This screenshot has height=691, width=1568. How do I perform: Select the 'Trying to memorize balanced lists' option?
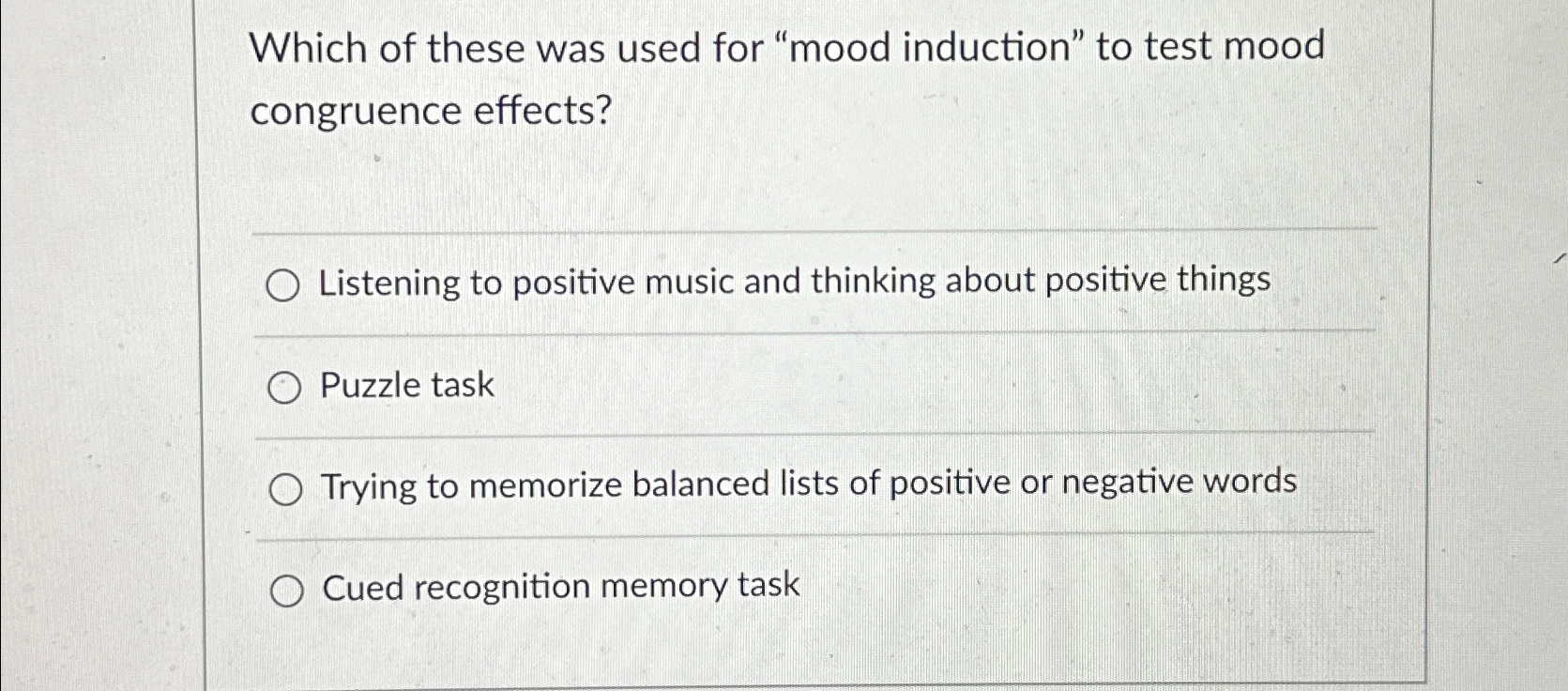pos(286,486)
